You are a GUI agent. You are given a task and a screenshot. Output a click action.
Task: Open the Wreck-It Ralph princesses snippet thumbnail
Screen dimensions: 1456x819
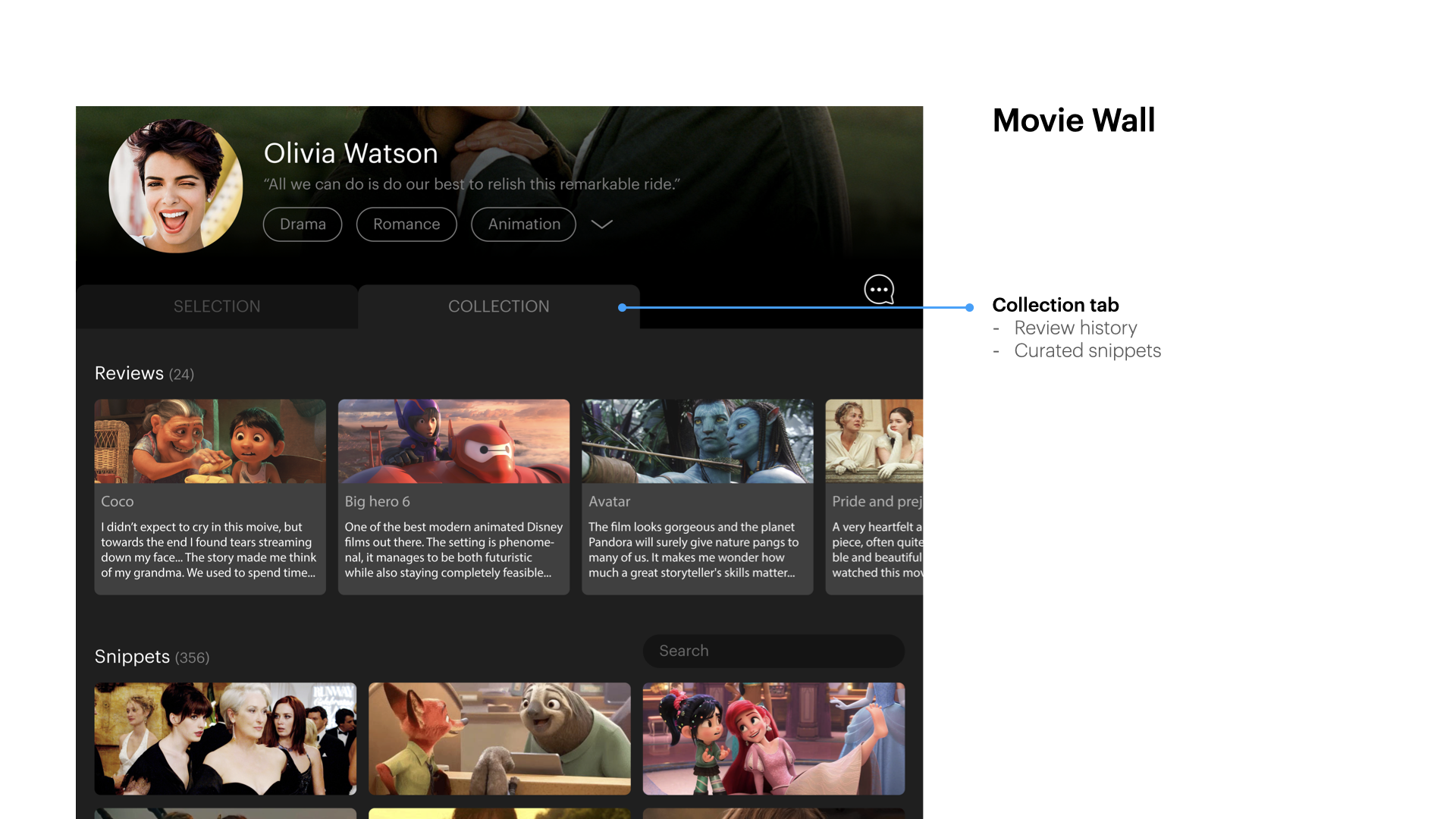773,739
